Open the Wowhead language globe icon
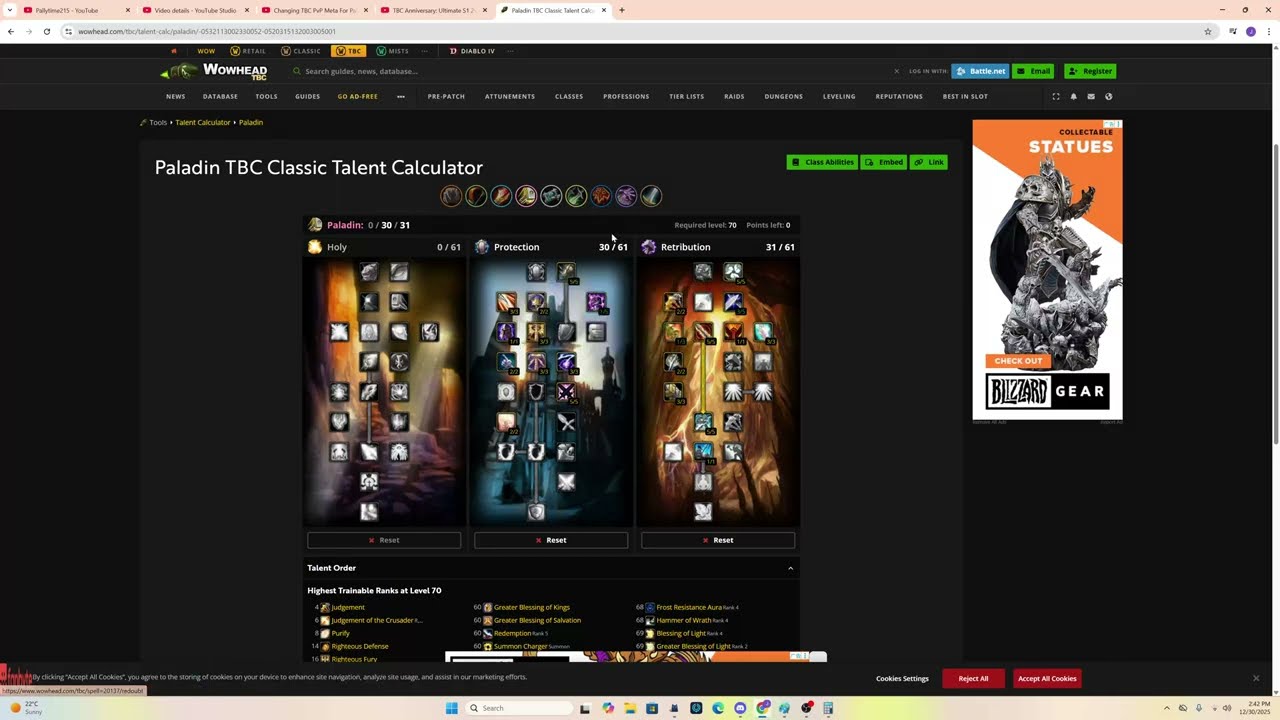The width and height of the screenshot is (1280, 720). coord(1108,97)
